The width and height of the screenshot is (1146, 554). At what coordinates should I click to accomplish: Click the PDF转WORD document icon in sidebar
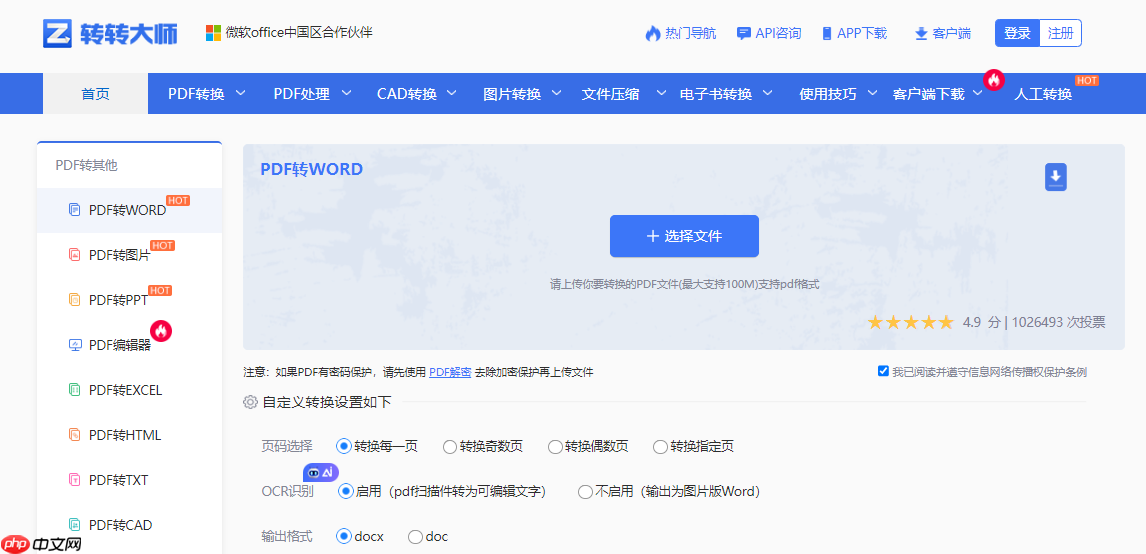click(74, 210)
